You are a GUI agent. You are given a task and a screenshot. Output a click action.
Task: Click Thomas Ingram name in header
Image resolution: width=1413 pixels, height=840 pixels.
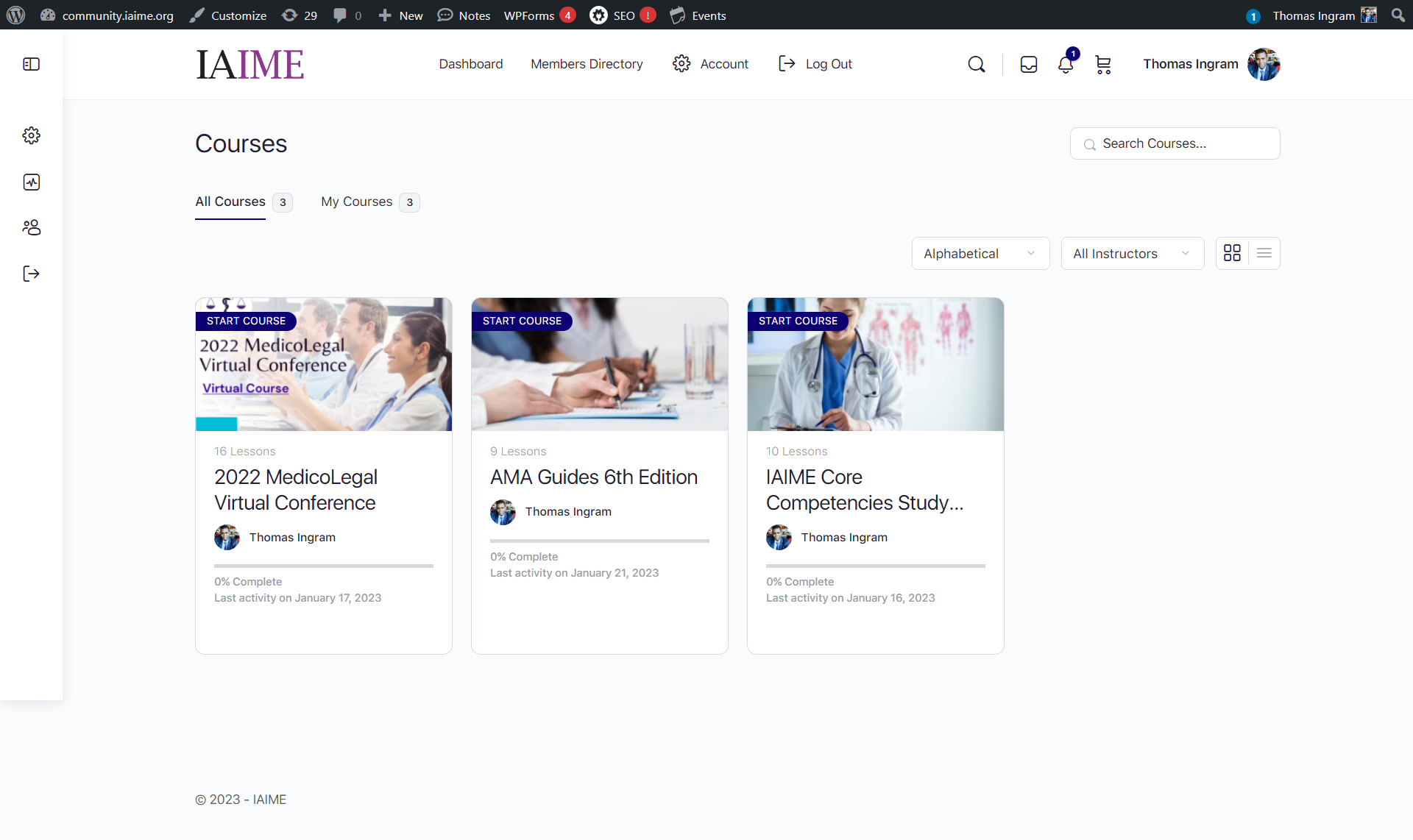[1190, 64]
